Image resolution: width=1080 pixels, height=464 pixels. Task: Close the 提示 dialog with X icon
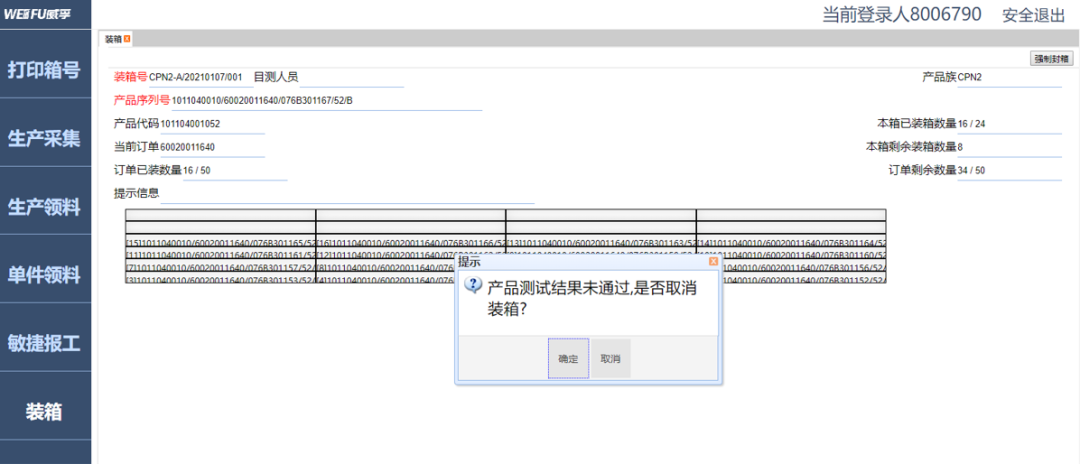tap(713, 262)
